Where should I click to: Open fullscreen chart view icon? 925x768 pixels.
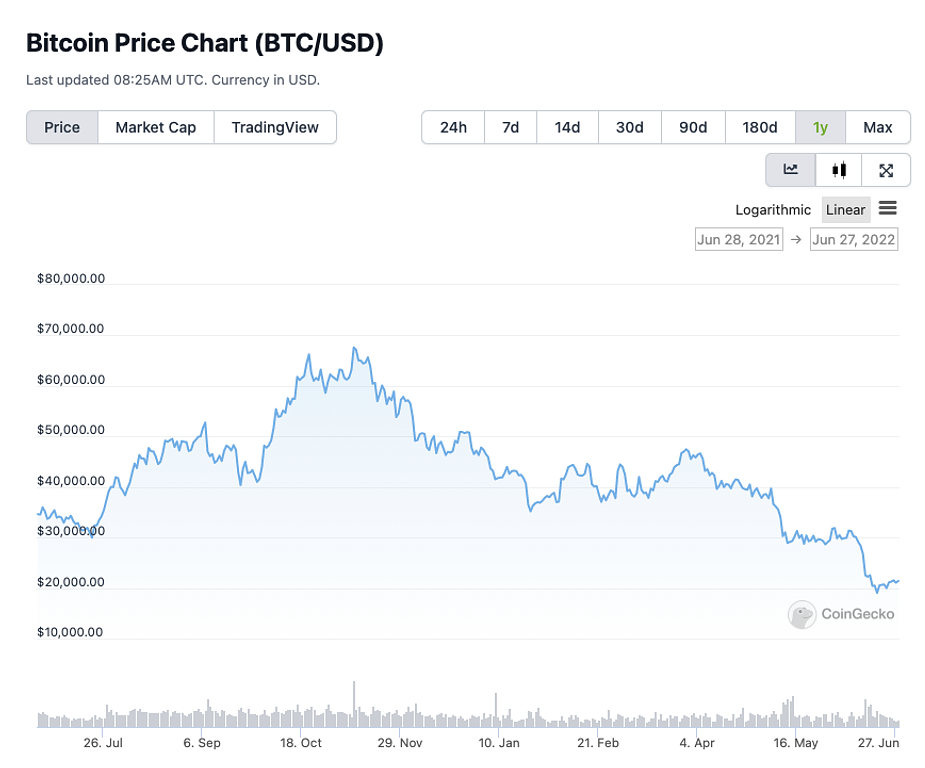coord(886,170)
